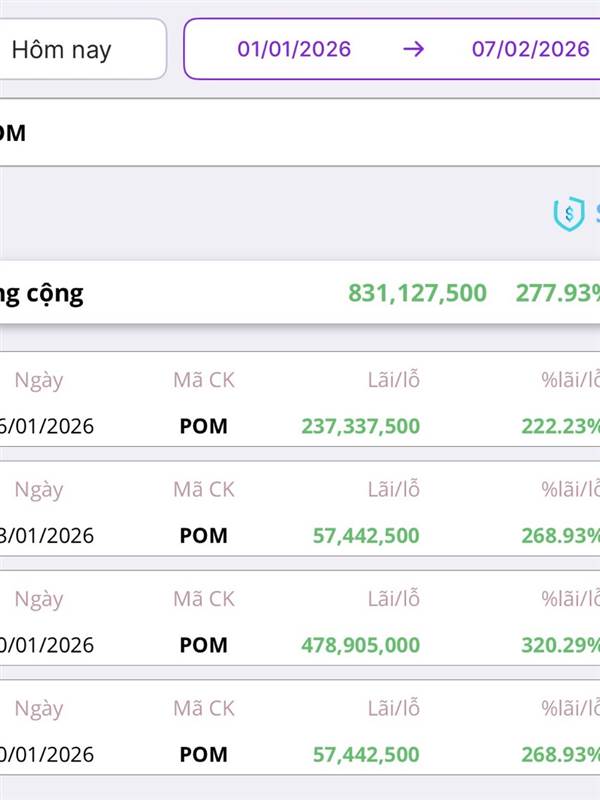Tap POM code in the 478,905,000 row
This screenshot has height=800, width=600.
coord(204,645)
